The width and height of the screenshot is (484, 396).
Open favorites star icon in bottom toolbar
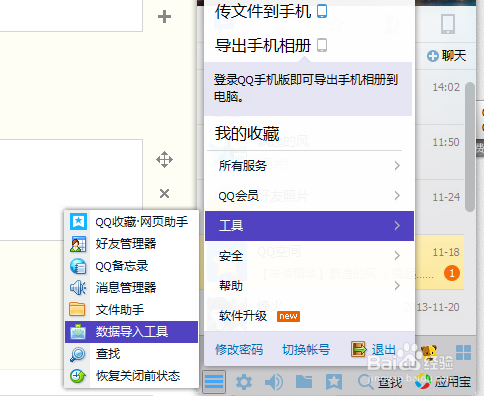[334, 382]
